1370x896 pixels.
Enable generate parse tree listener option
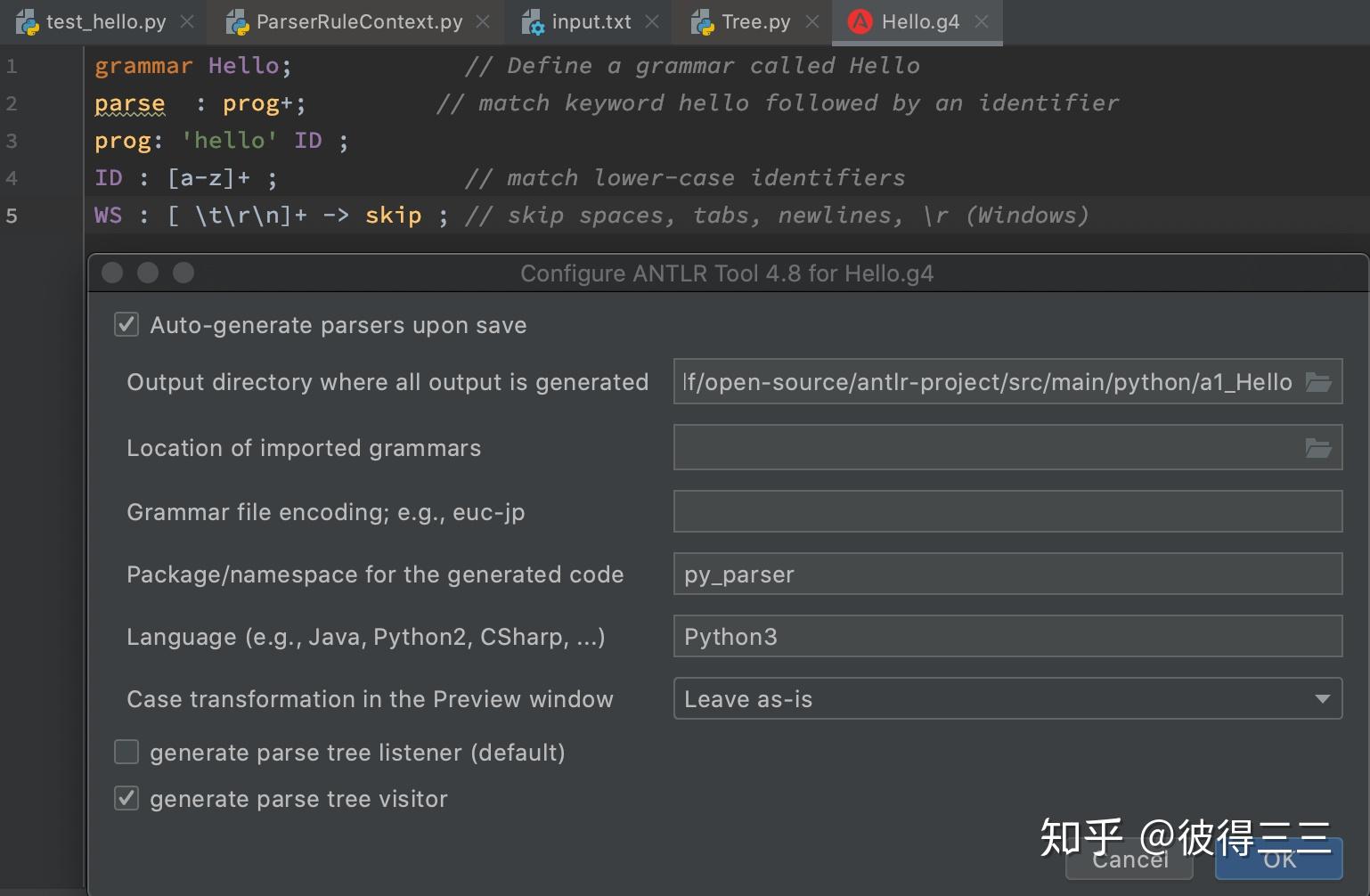click(x=126, y=752)
